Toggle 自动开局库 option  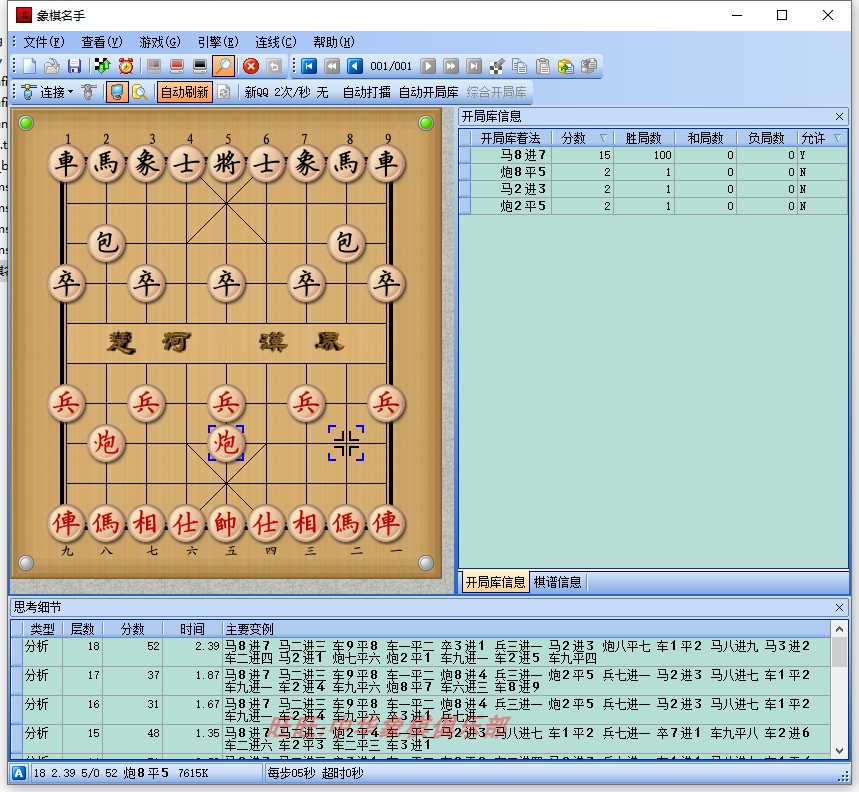428,92
